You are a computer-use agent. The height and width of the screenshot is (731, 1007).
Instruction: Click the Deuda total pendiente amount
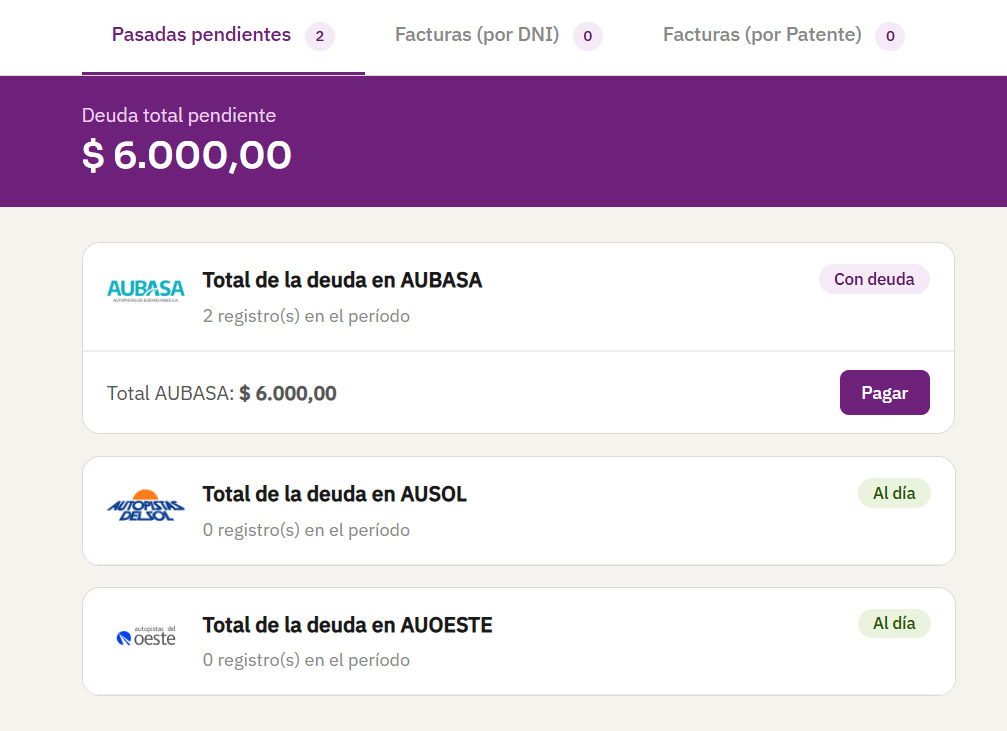pyautogui.click(x=187, y=155)
